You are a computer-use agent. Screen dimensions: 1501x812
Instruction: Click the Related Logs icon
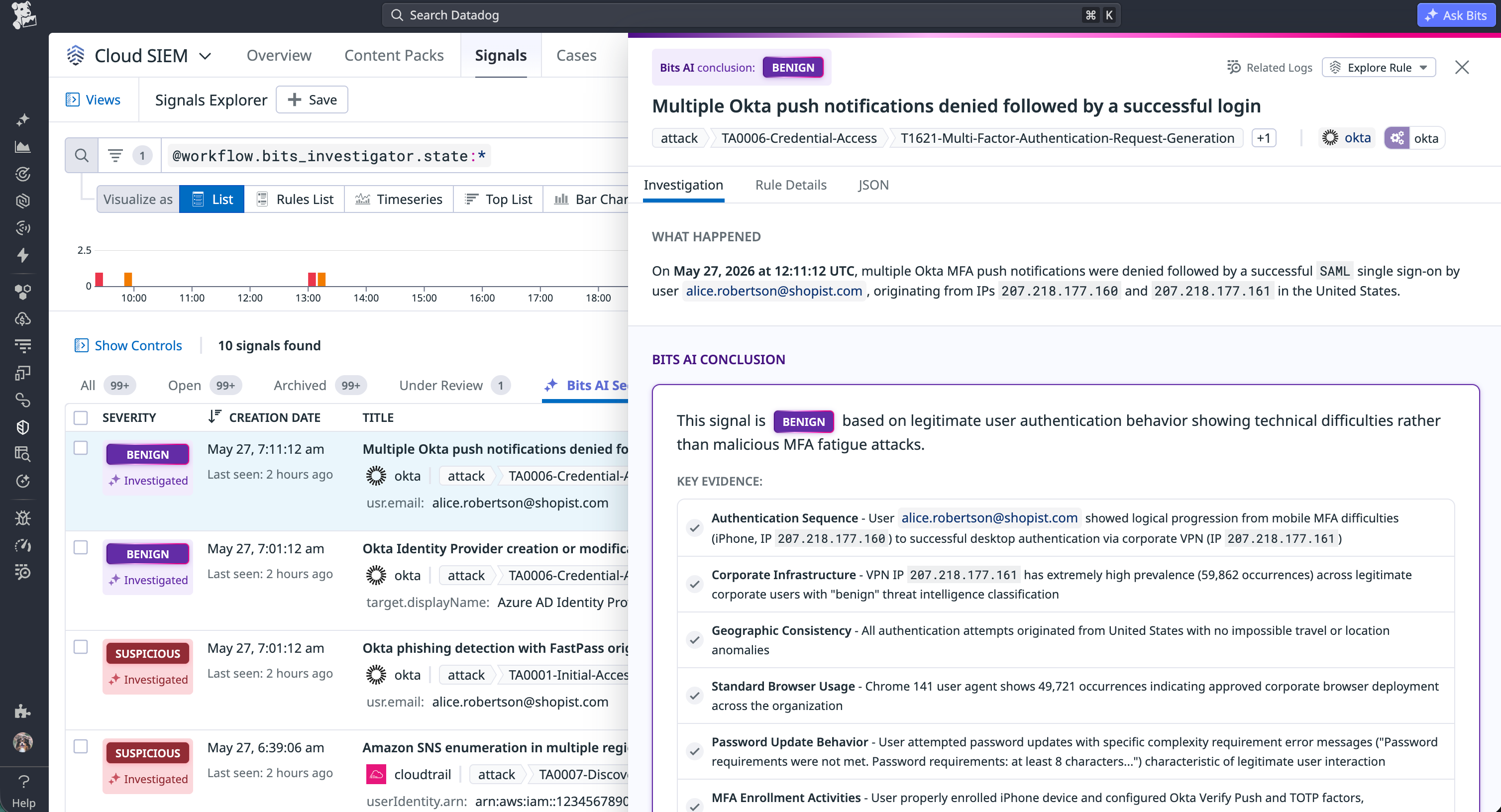(1233, 68)
